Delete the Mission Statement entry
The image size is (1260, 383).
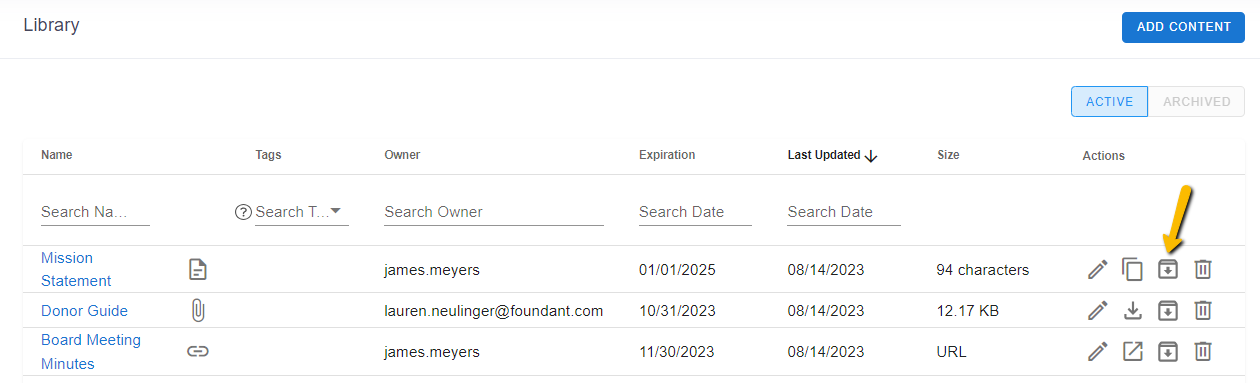(x=1203, y=269)
